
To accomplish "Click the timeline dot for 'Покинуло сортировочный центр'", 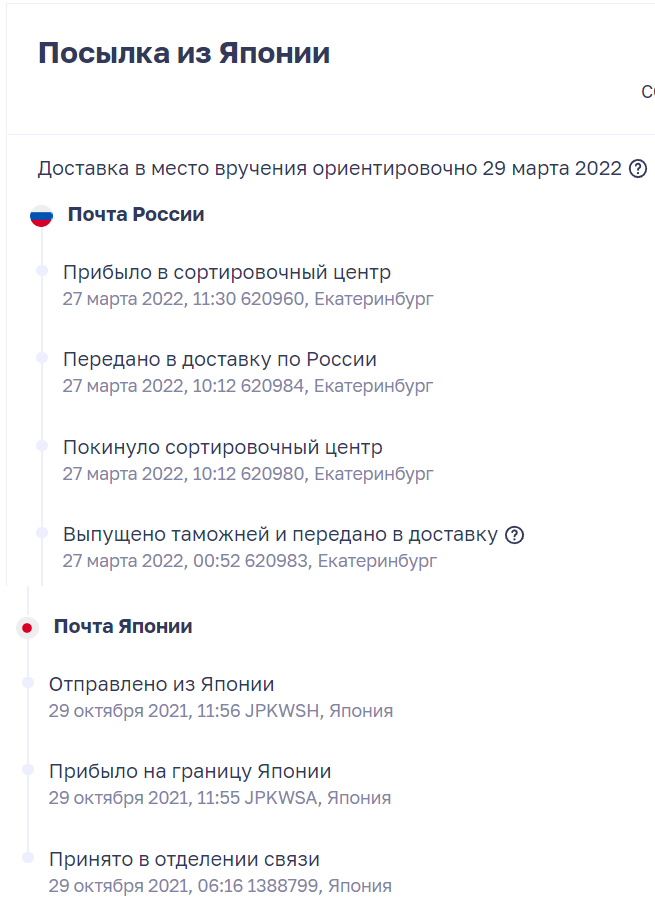I will click(x=42, y=445).
